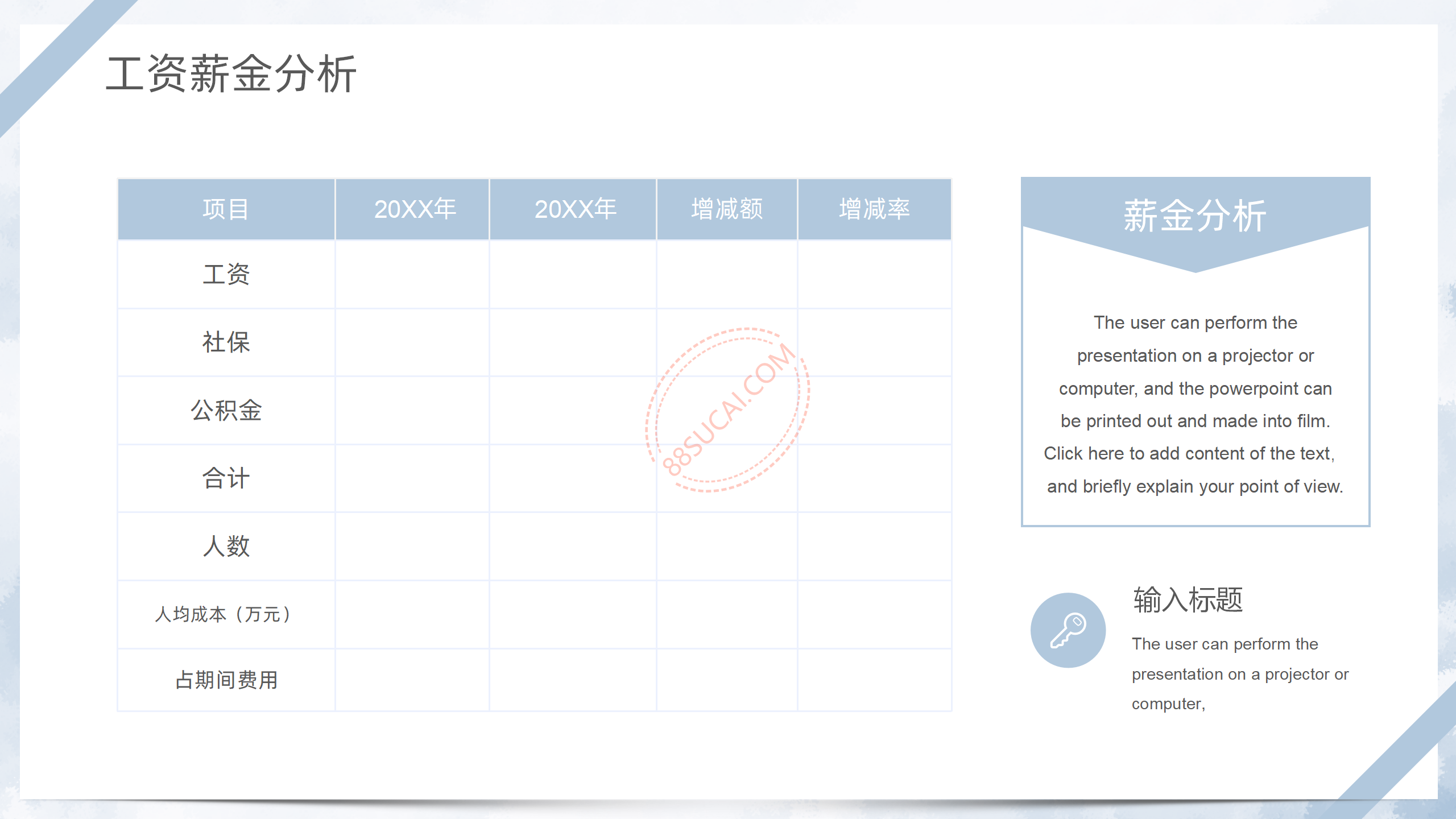The height and width of the screenshot is (819, 1456).
Task: Click the paragraph starting 'Click here to add content'
Action: click(x=1194, y=470)
